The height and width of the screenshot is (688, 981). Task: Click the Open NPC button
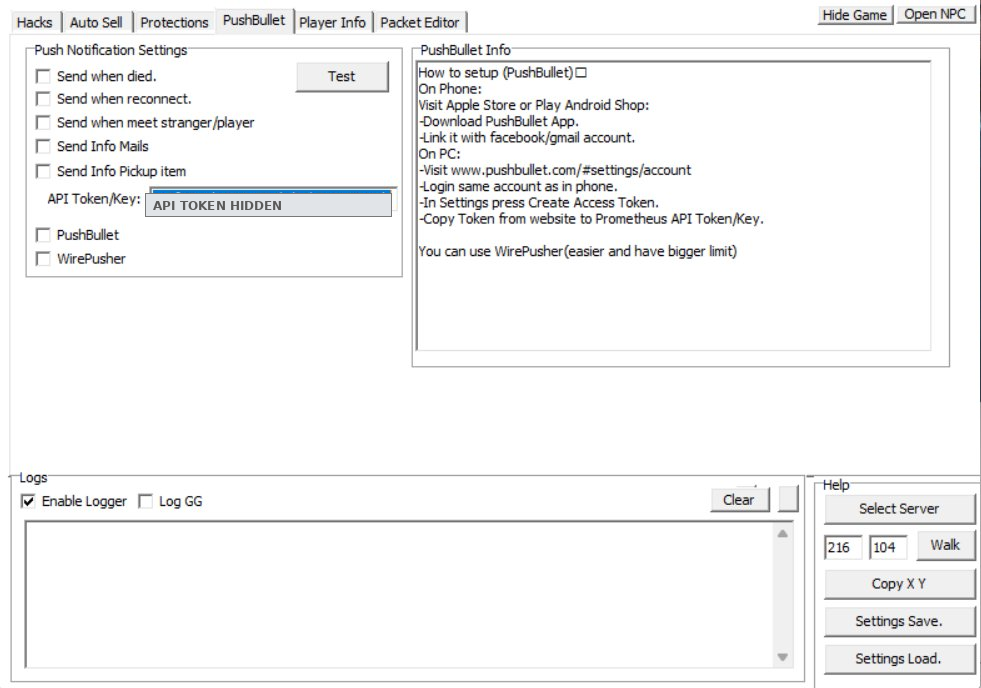[x=935, y=14]
